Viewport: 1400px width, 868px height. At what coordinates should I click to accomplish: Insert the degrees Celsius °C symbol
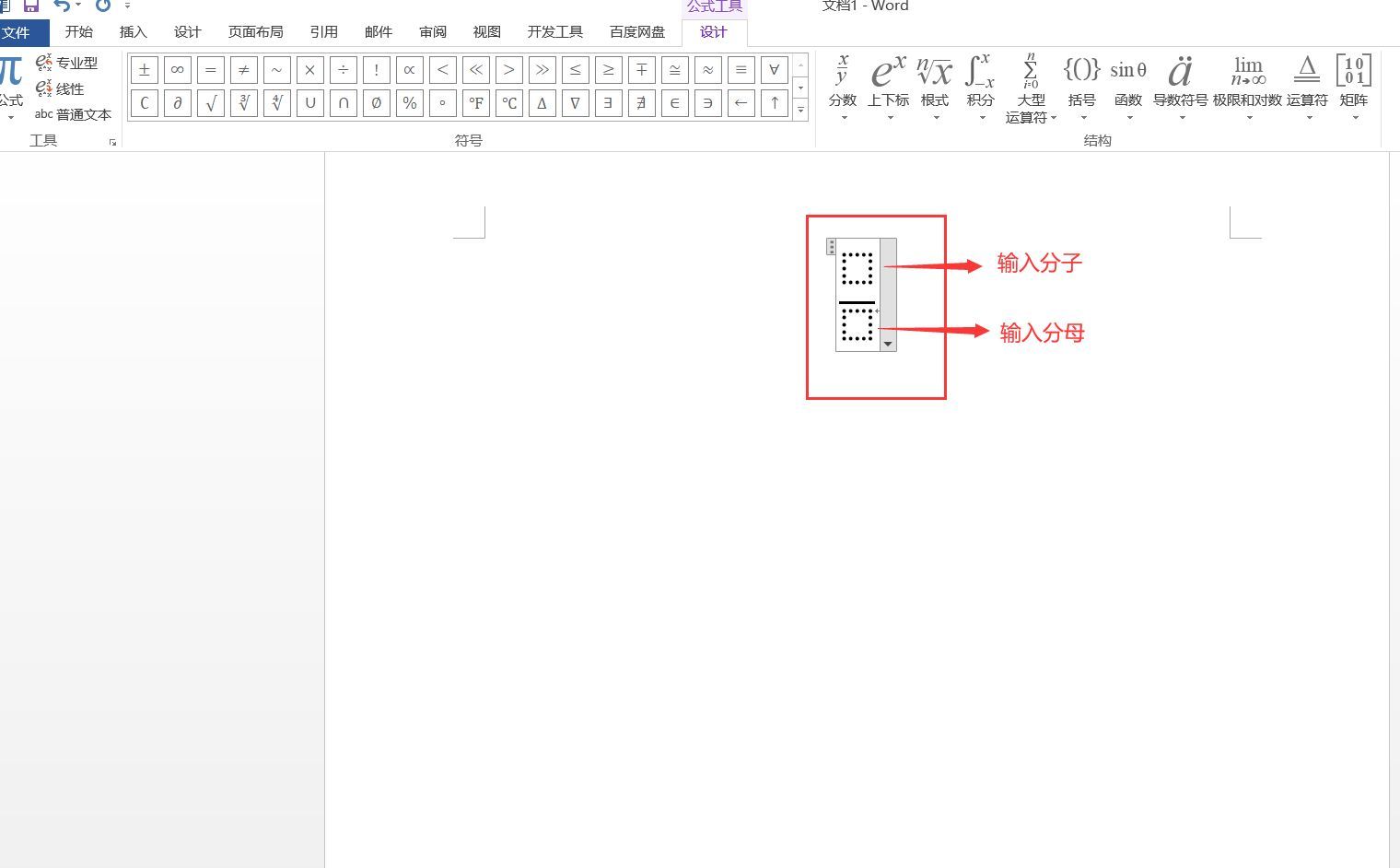[x=509, y=103]
